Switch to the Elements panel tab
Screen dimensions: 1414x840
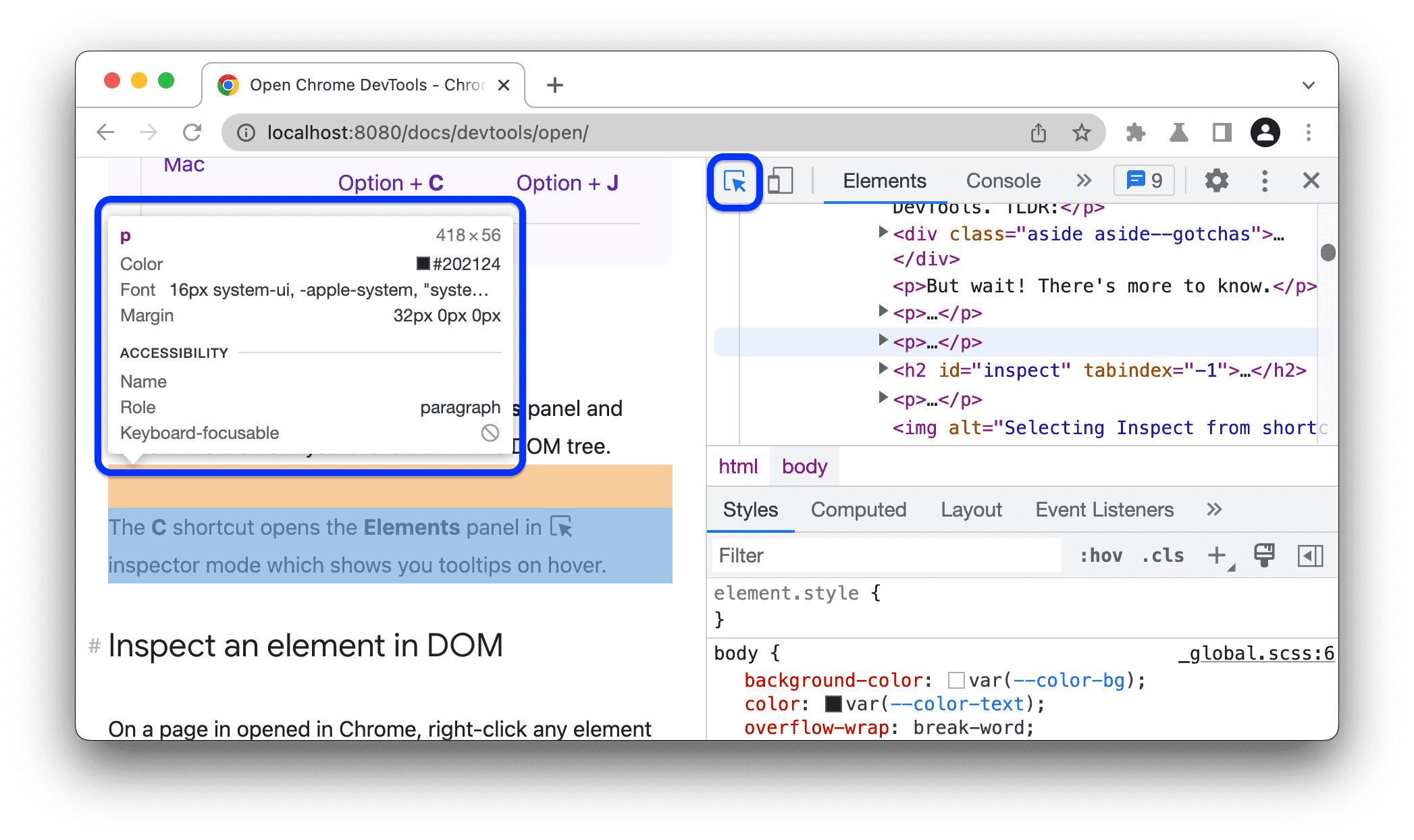pyautogui.click(x=884, y=181)
